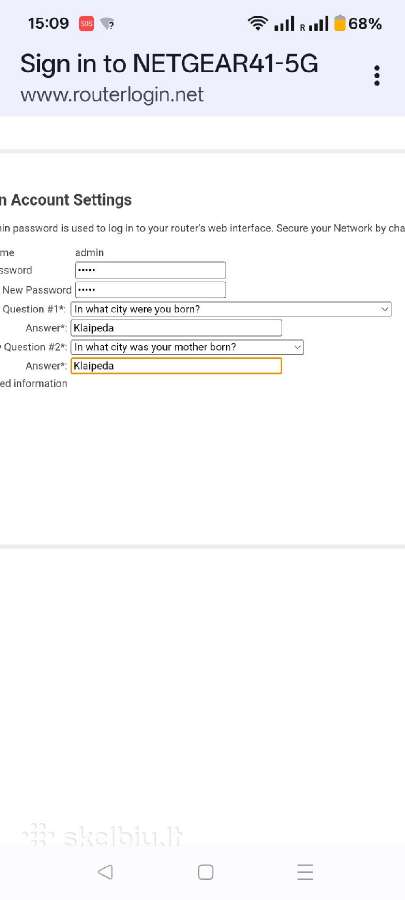Open recent apps via three-line icon
405x900 pixels.
point(305,872)
